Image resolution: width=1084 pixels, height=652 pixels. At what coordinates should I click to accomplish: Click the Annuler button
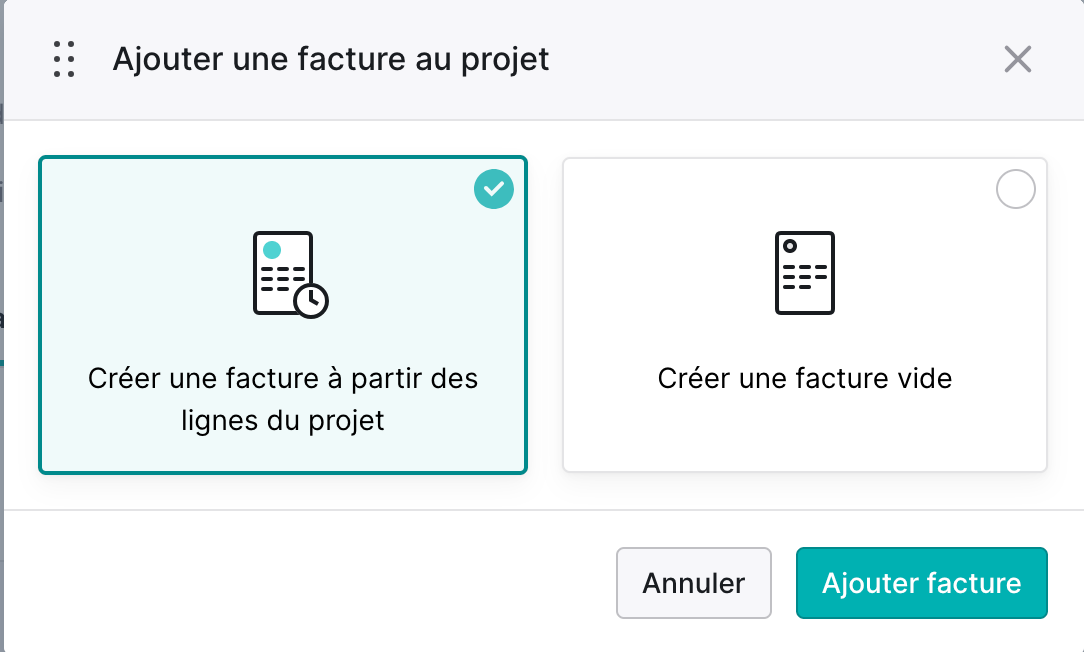(693, 583)
